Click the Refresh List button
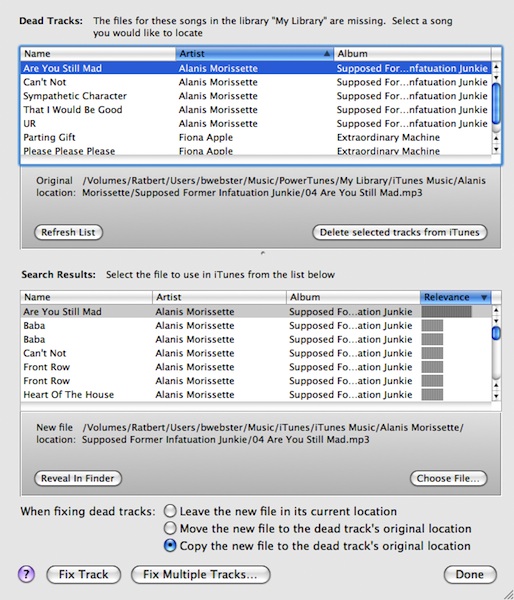 pyautogui.click(x=69, y=232)
